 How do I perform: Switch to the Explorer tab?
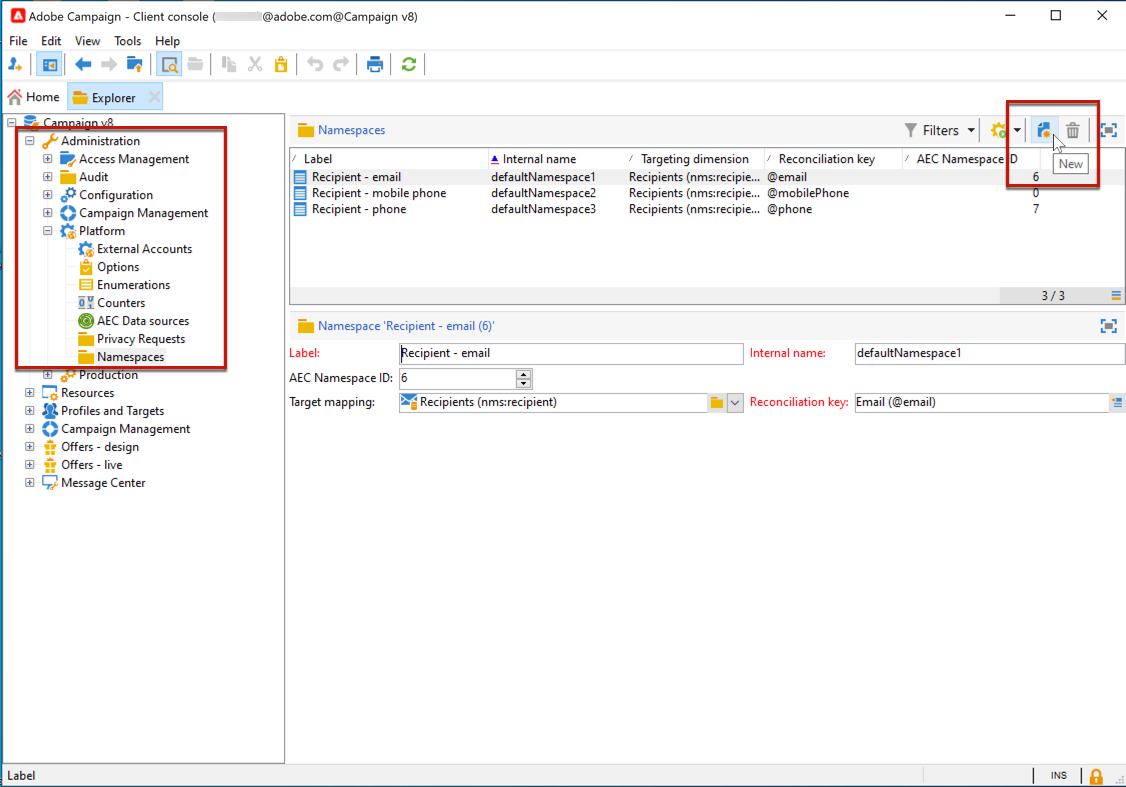(x=106, y=97)
